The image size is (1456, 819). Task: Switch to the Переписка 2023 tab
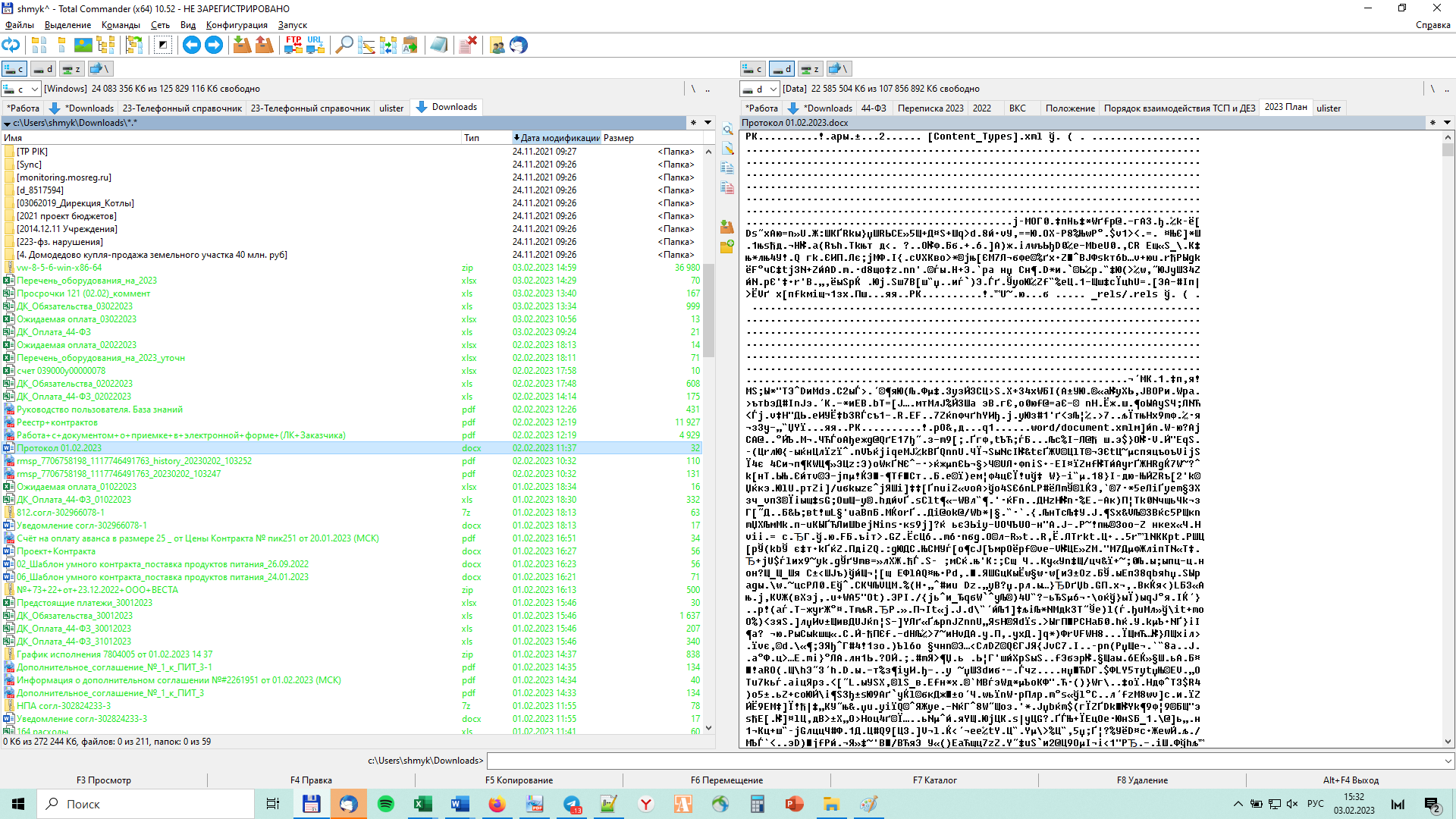930,108
